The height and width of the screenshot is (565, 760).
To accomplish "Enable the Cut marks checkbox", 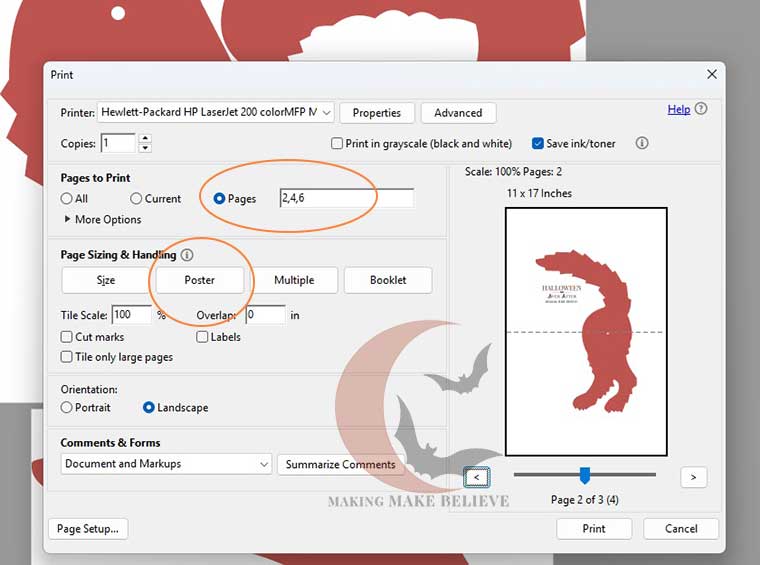I will point(66,337).
